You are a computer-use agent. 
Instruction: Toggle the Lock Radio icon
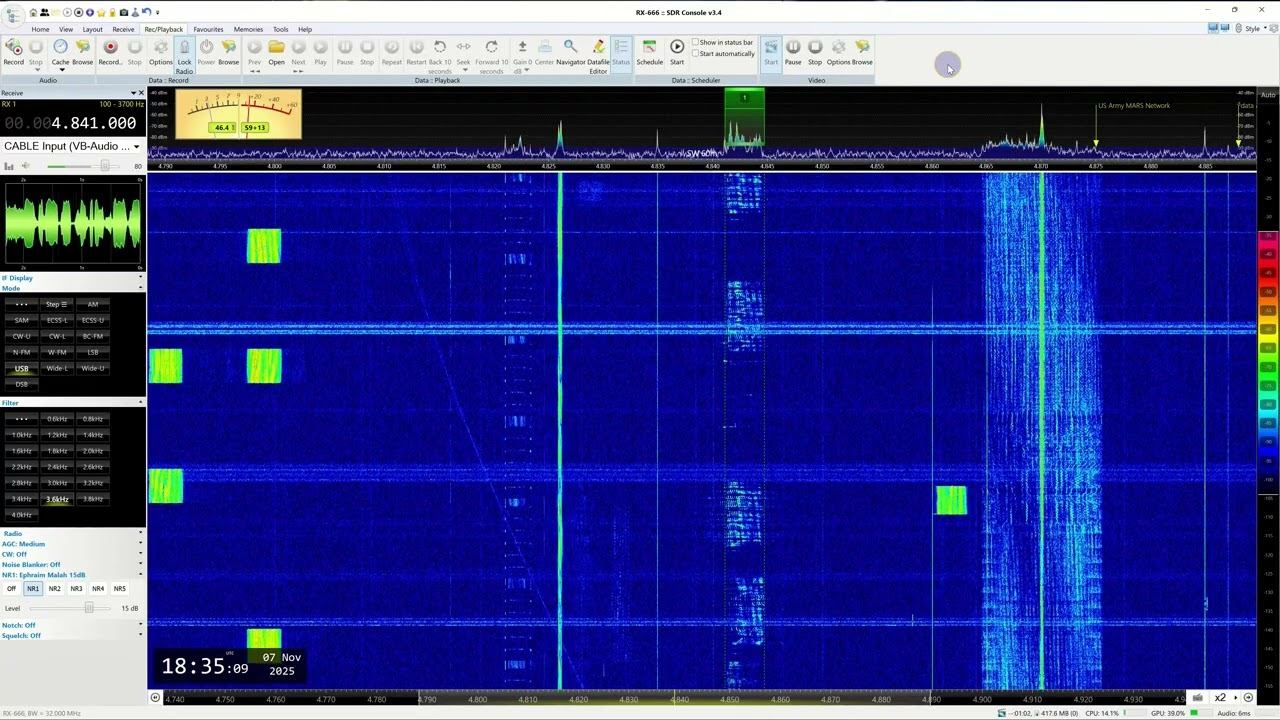pos(184,56)
